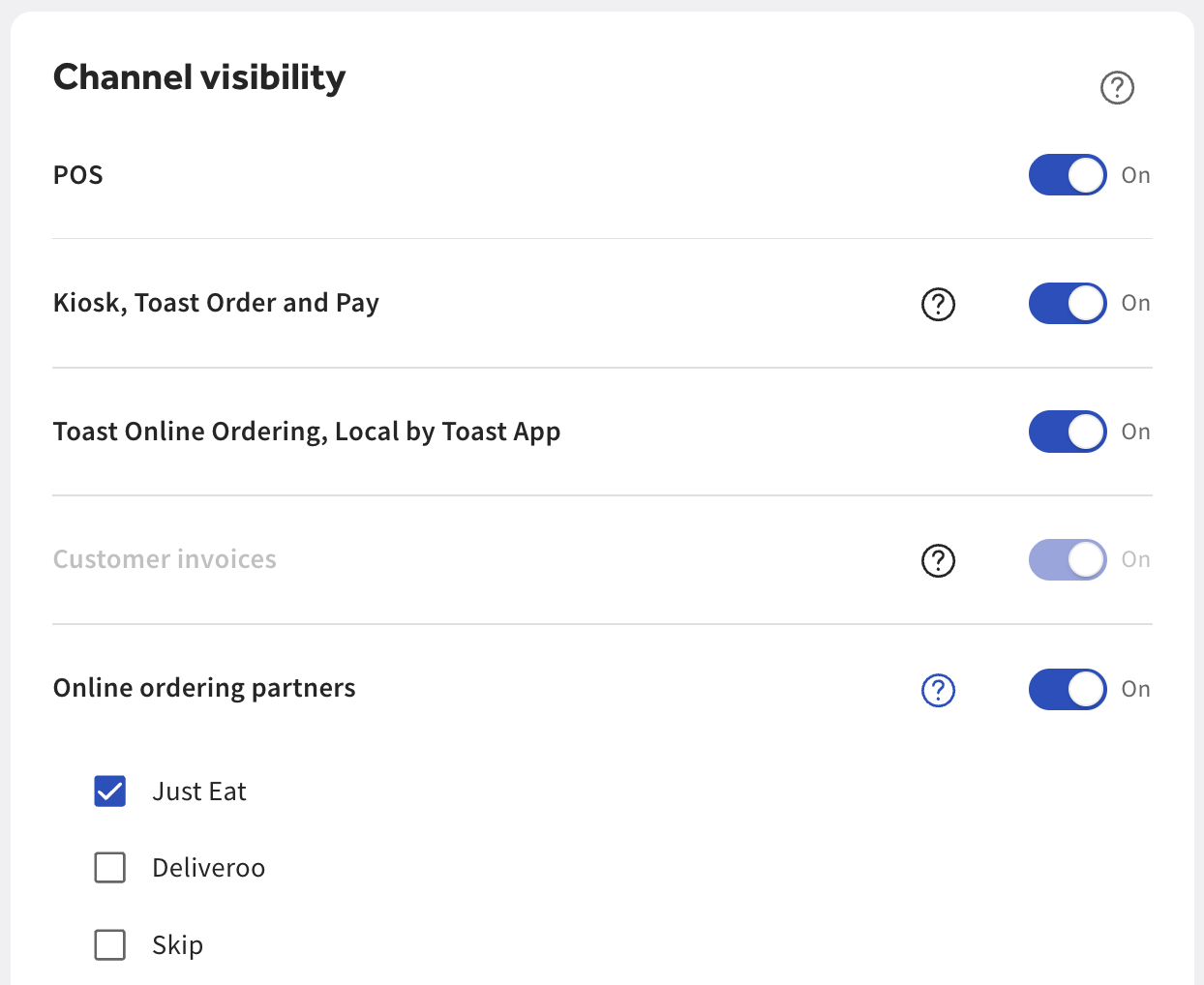The image size is (1204, 985).
Task: Click the On label beside POS toggle
Action: click(x=1135, y=175)
